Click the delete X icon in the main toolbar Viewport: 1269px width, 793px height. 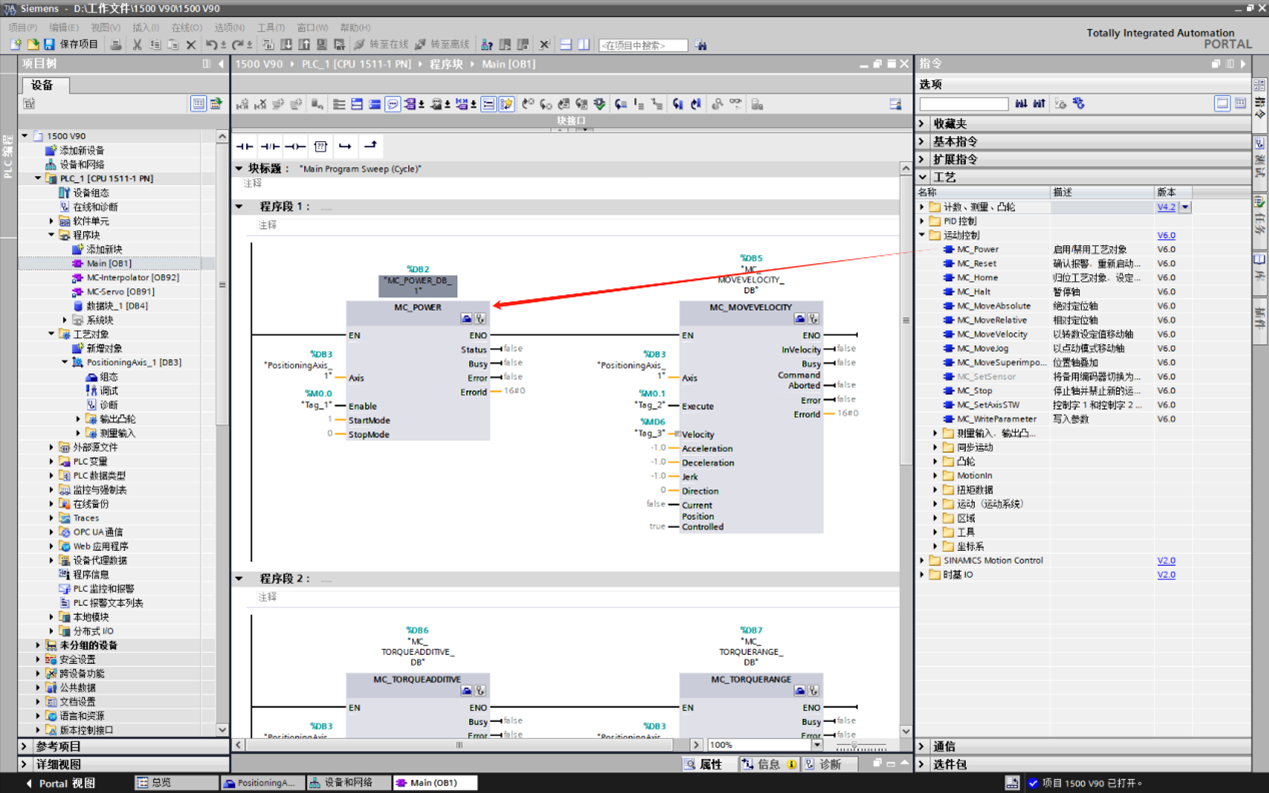191,45
